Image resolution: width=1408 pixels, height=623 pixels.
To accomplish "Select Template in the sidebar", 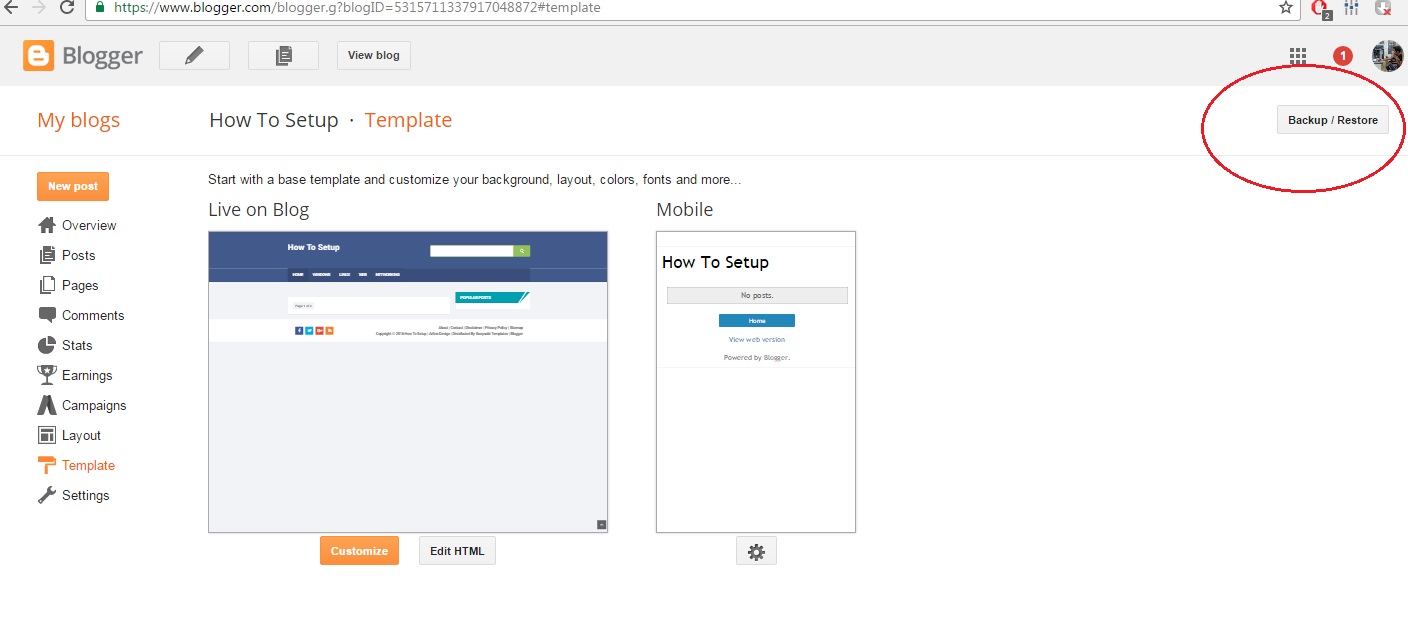I will (85, 465).
